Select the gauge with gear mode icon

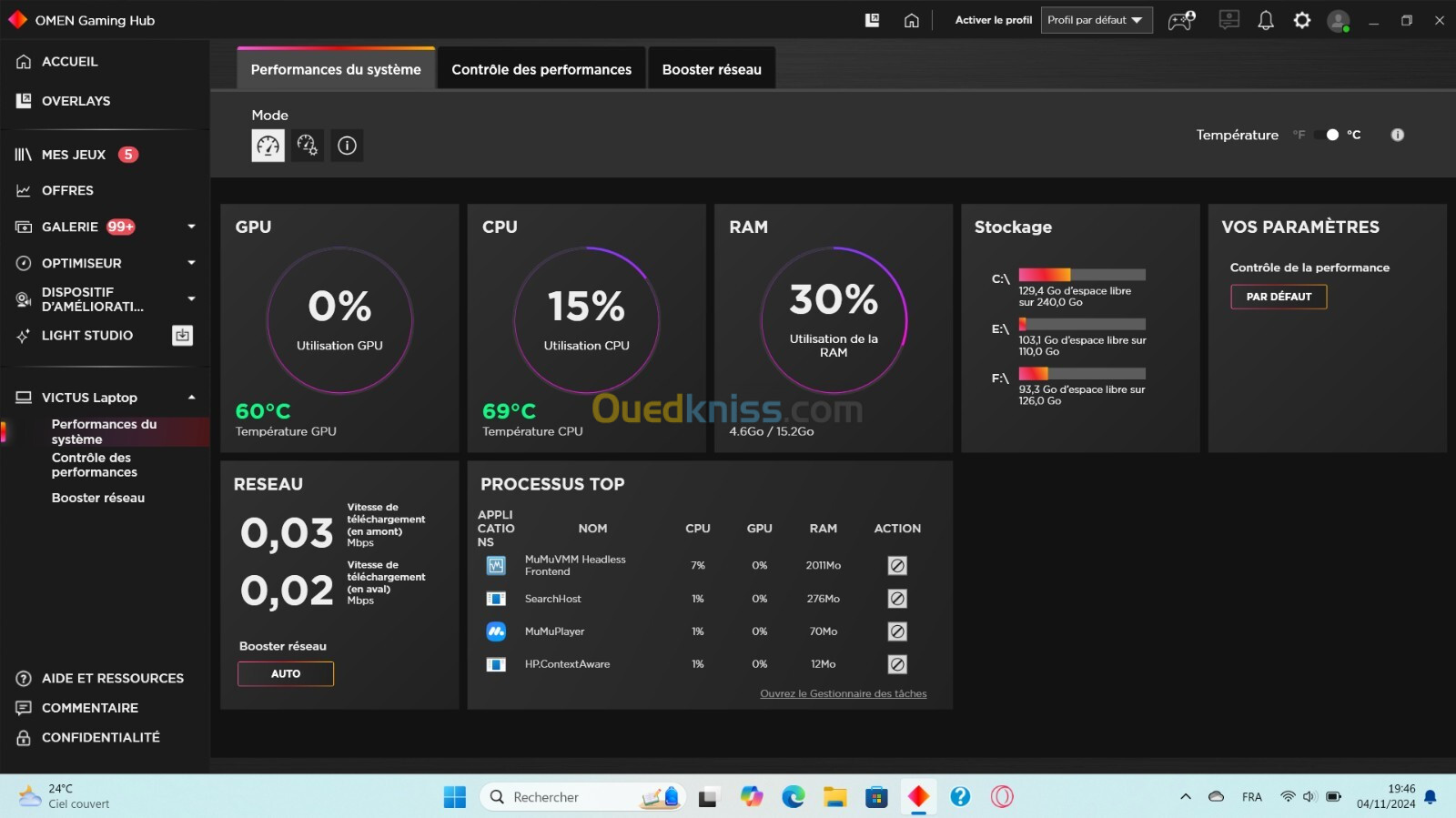point(308,146)
